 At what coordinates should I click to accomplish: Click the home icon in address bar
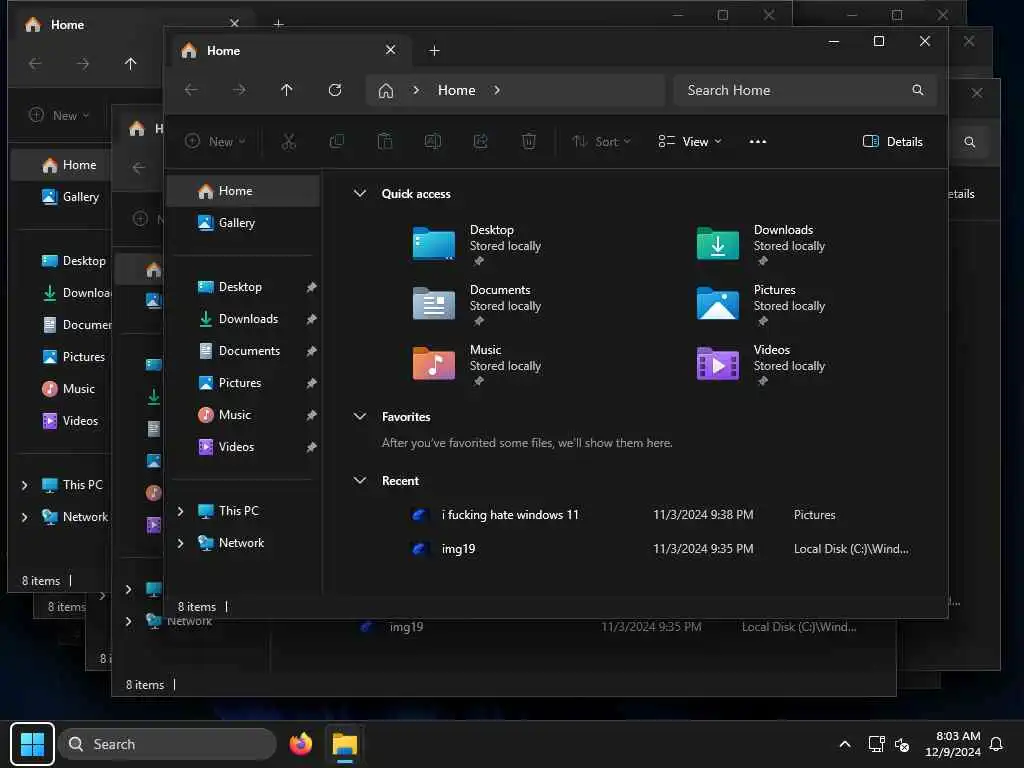tap(386, 90)
